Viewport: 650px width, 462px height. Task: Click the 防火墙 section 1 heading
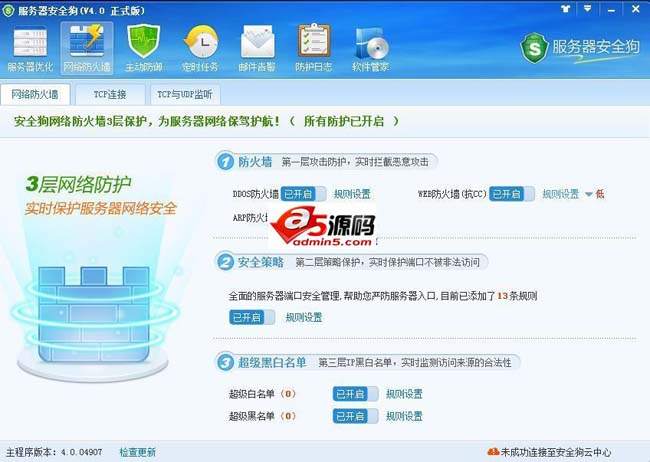click(x=255, y=162)
